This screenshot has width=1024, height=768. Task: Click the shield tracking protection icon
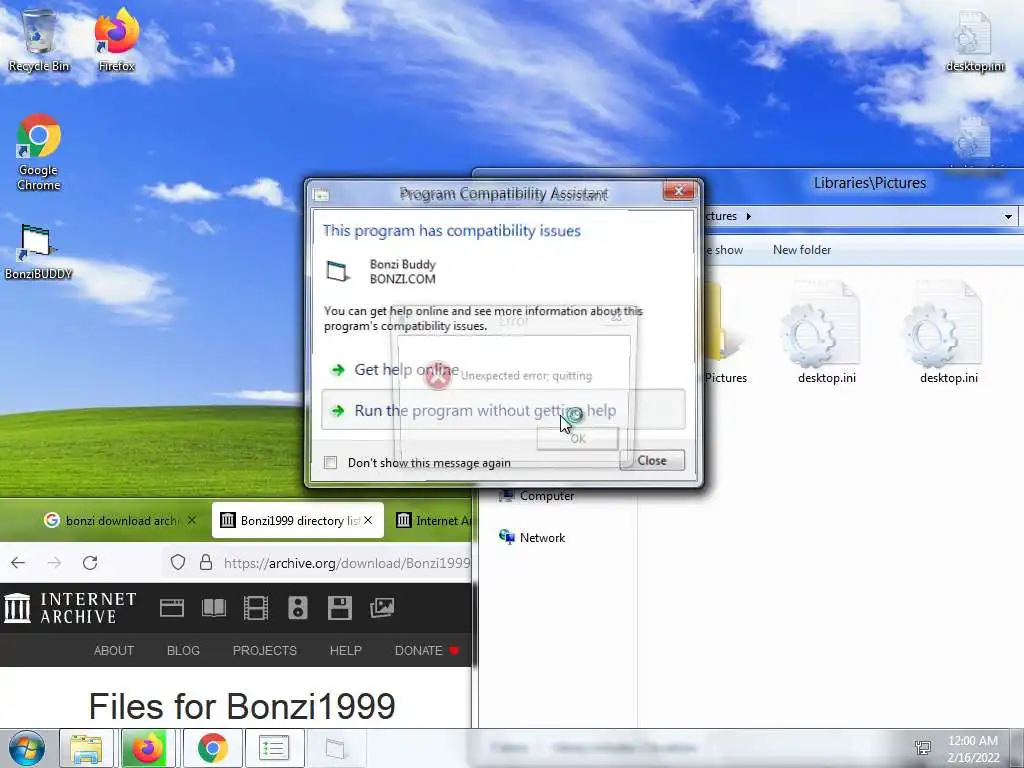pos(178,562)
